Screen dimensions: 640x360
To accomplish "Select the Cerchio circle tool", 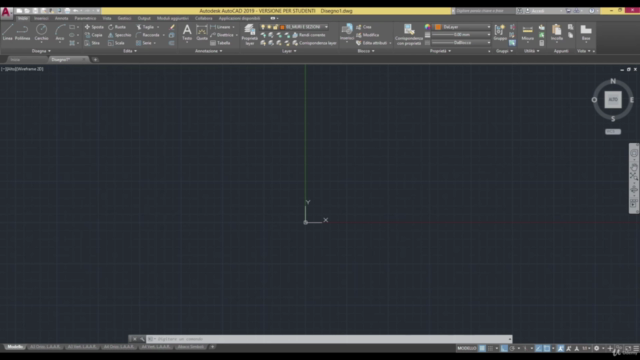I will point(41,32).
